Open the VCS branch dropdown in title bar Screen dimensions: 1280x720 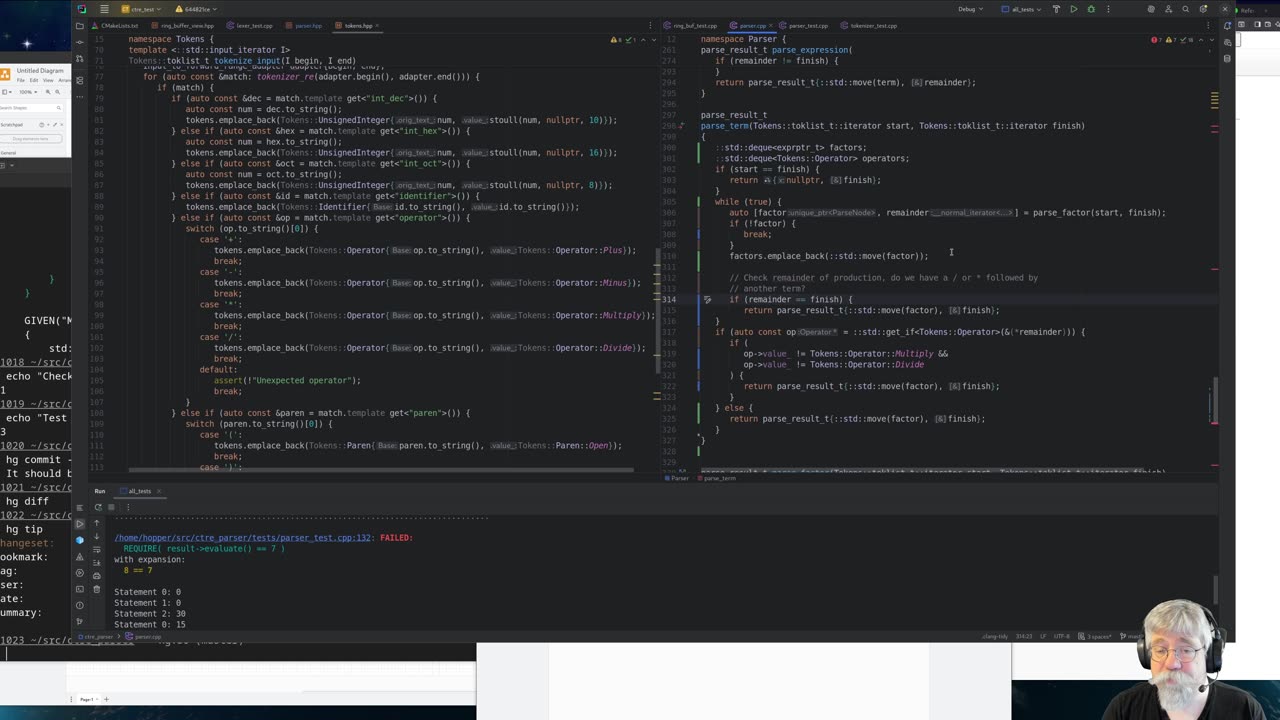tap(195, 9)
